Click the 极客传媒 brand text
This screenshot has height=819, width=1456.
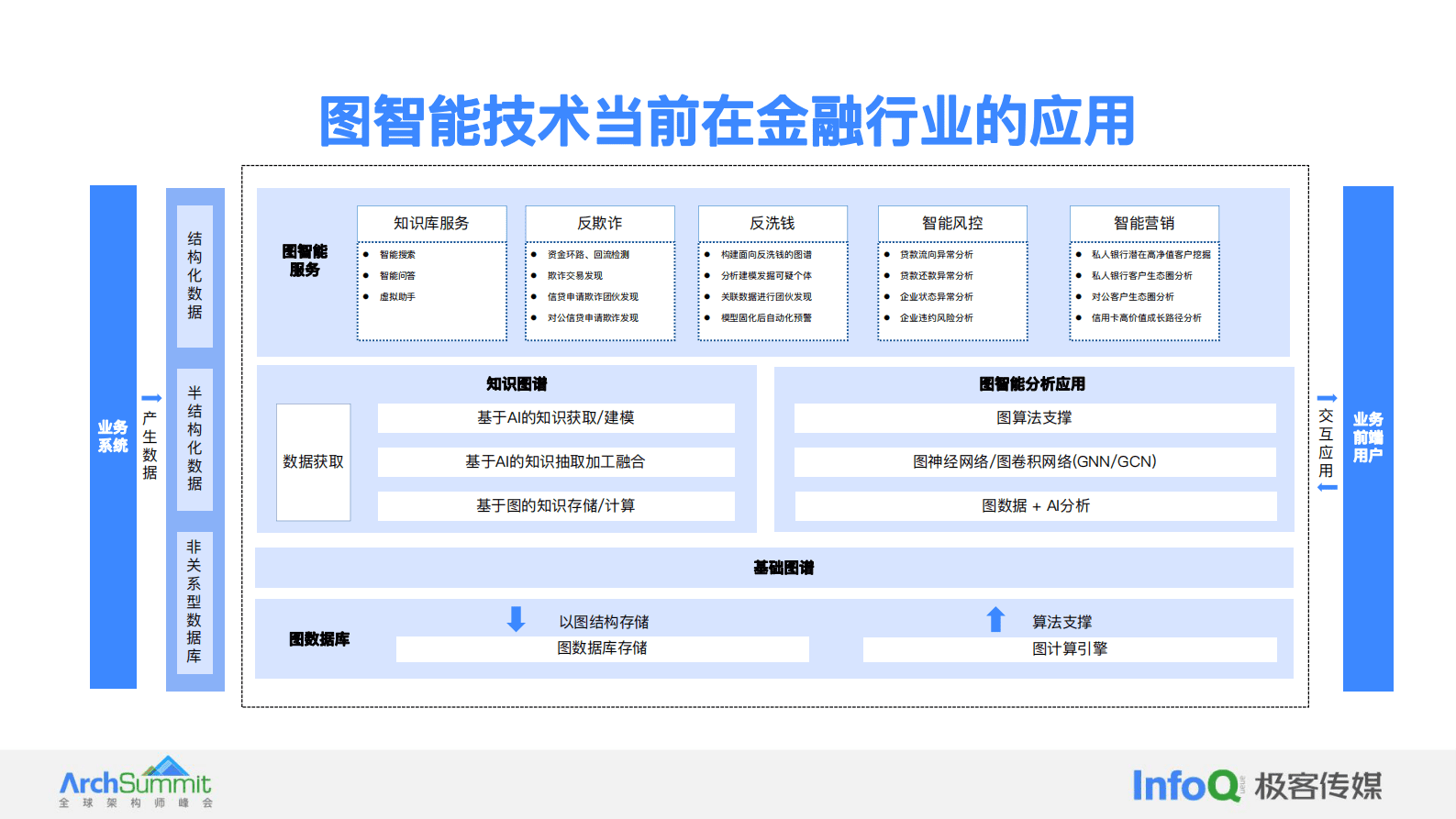coord(1318,786)
